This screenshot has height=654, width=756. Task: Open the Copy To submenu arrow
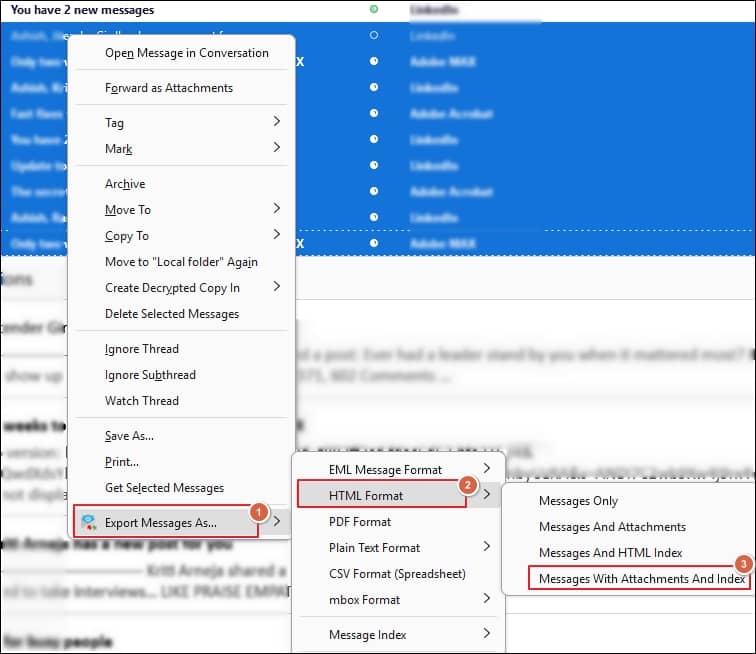point(276,234)
